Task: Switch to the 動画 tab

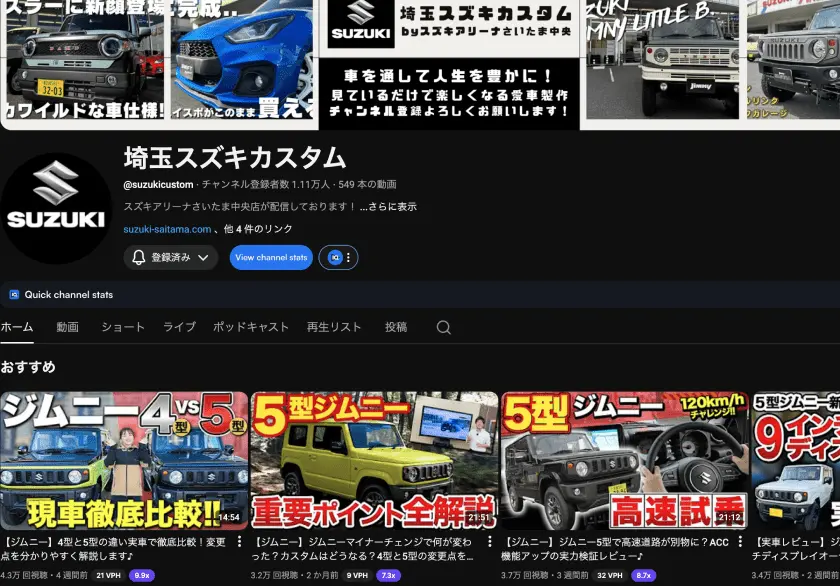Action: (x=68, y=327)
